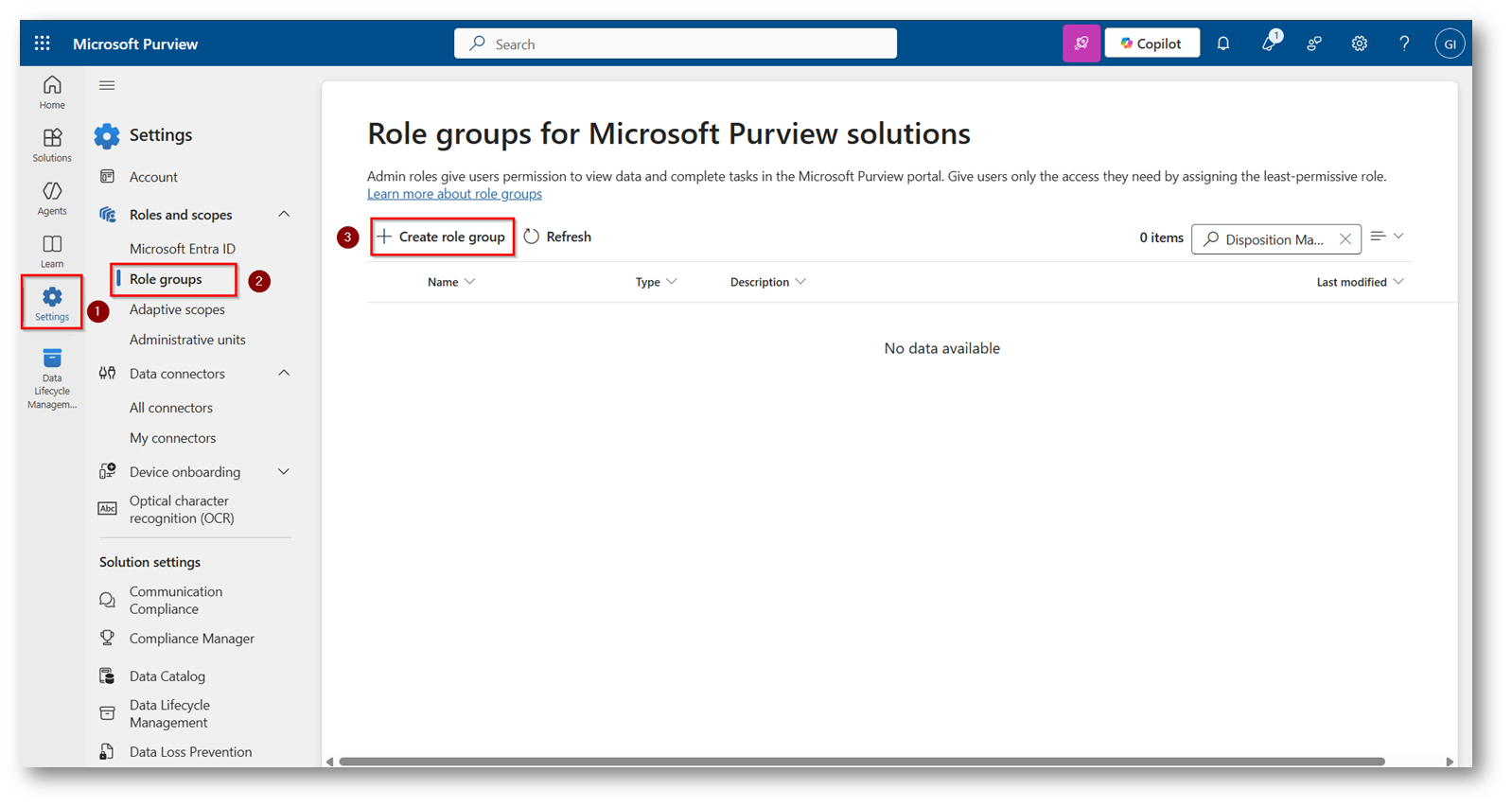The height and width of the screenshot is (807, 1512).
Task: Open Administrative units
Action: pyautogui.click(x=187, y=340)
